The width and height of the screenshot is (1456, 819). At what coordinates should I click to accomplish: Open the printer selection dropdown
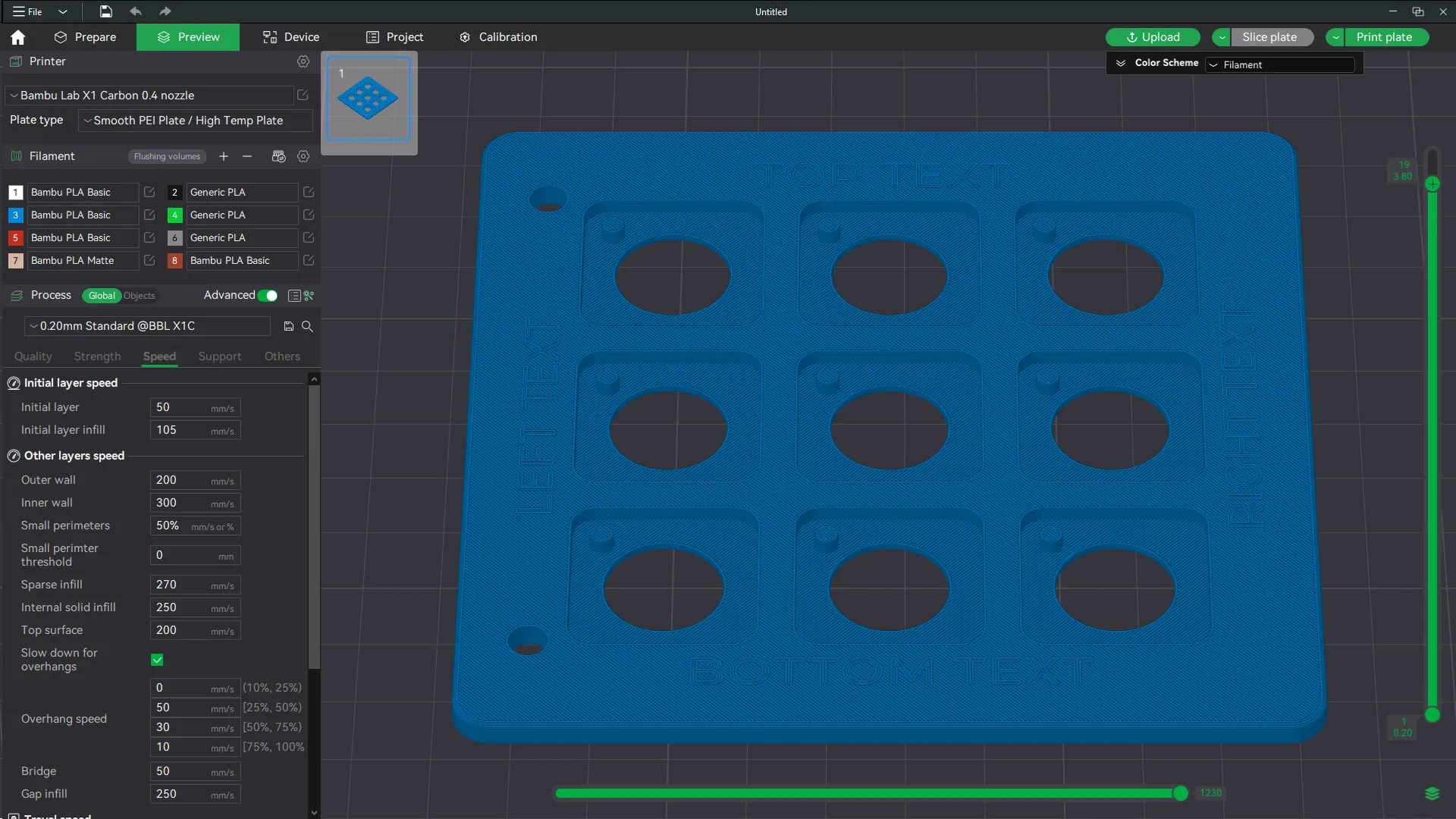pos(149,96)
